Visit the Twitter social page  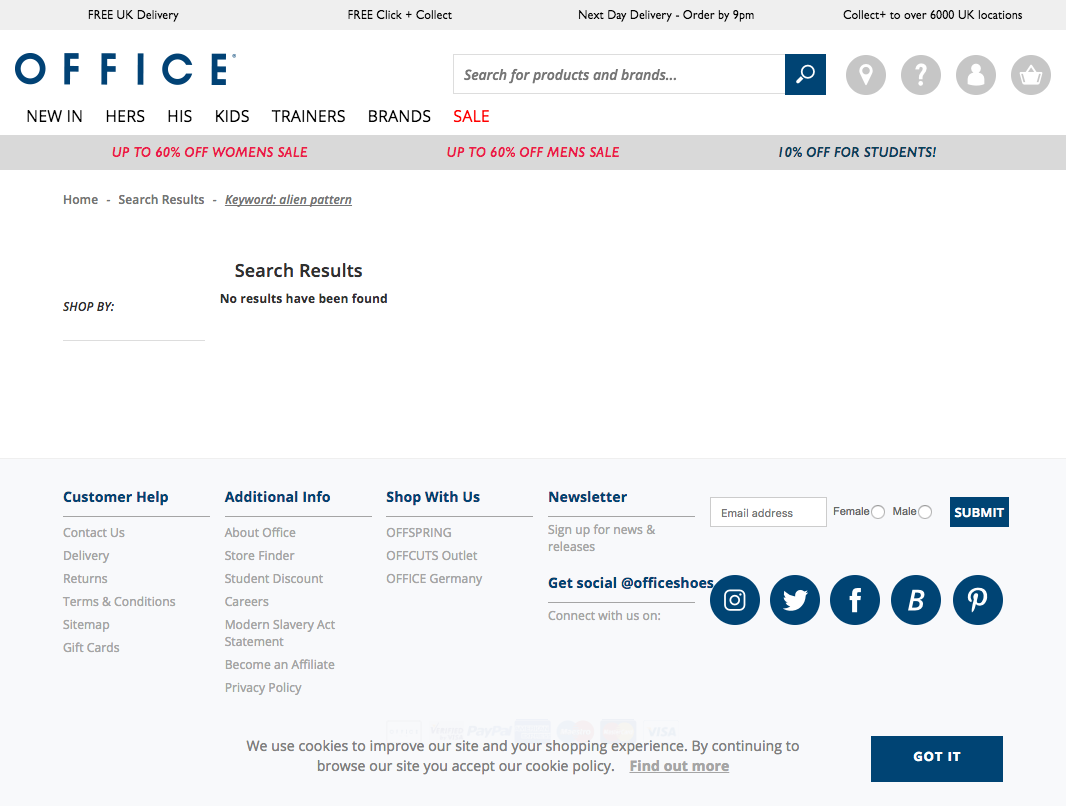click(795, 600)
